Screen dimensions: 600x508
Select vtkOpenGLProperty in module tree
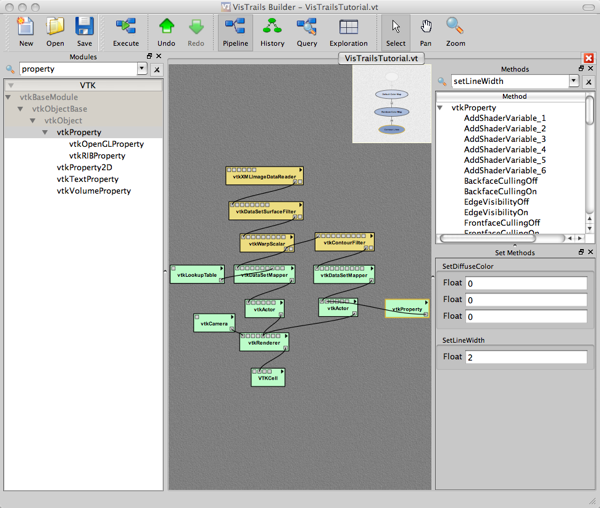[x=106, y=144]
